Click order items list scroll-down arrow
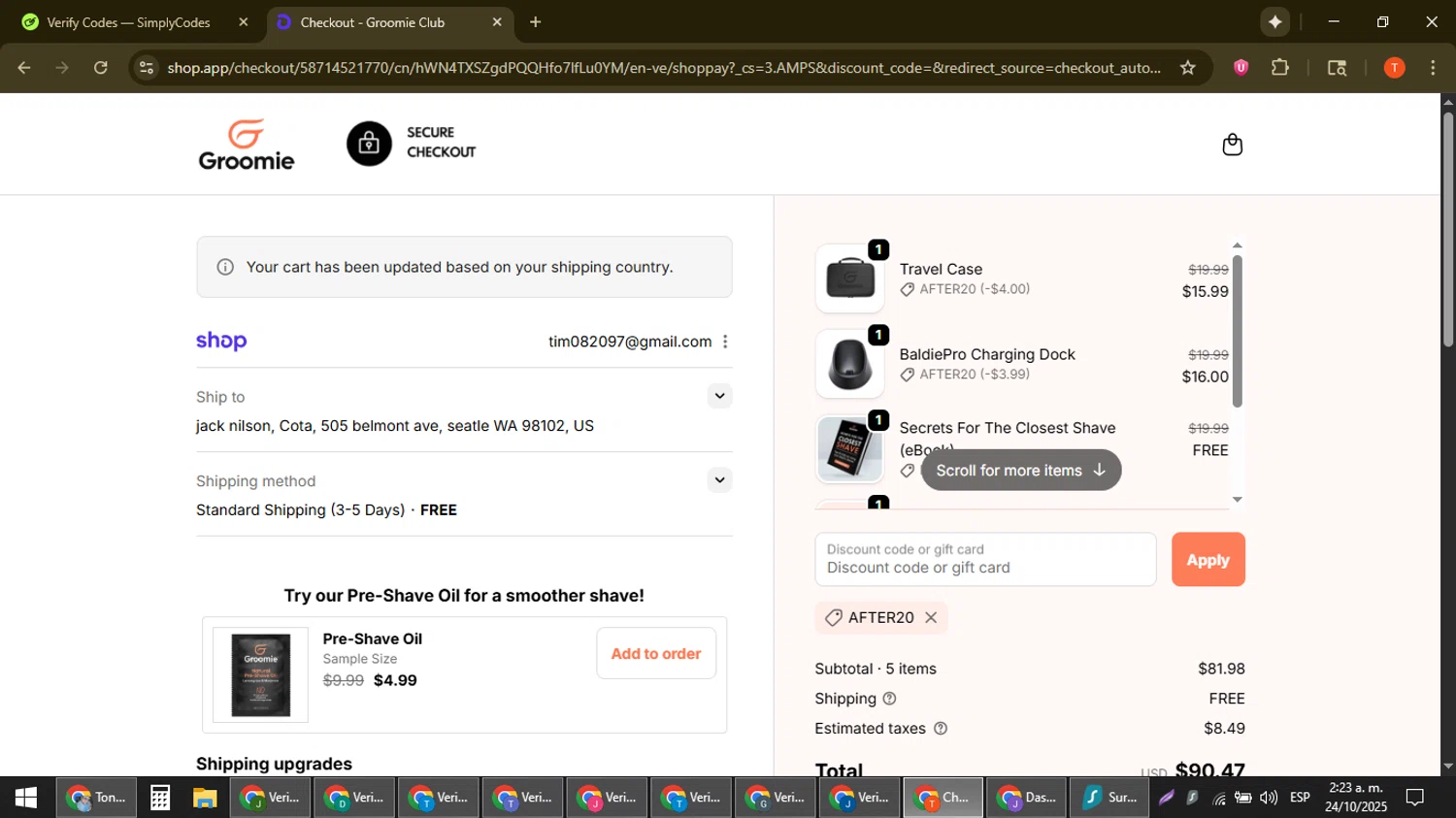 (1237, 500)
